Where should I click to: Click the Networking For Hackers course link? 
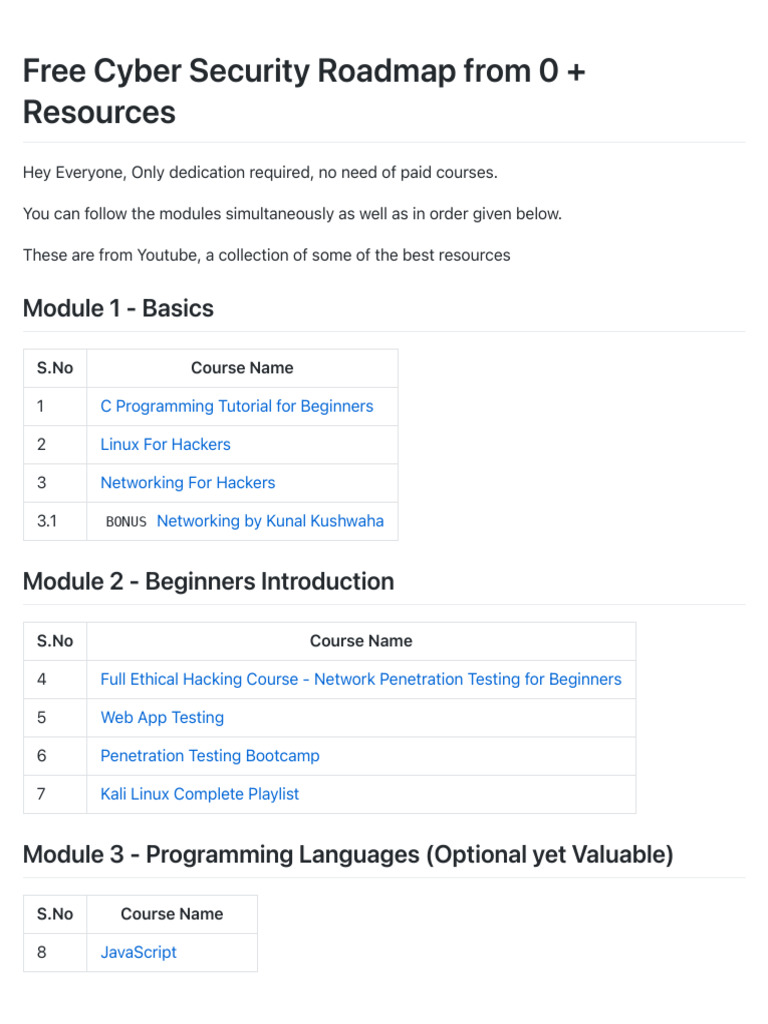pyautogui.click(x=187, y=482)
